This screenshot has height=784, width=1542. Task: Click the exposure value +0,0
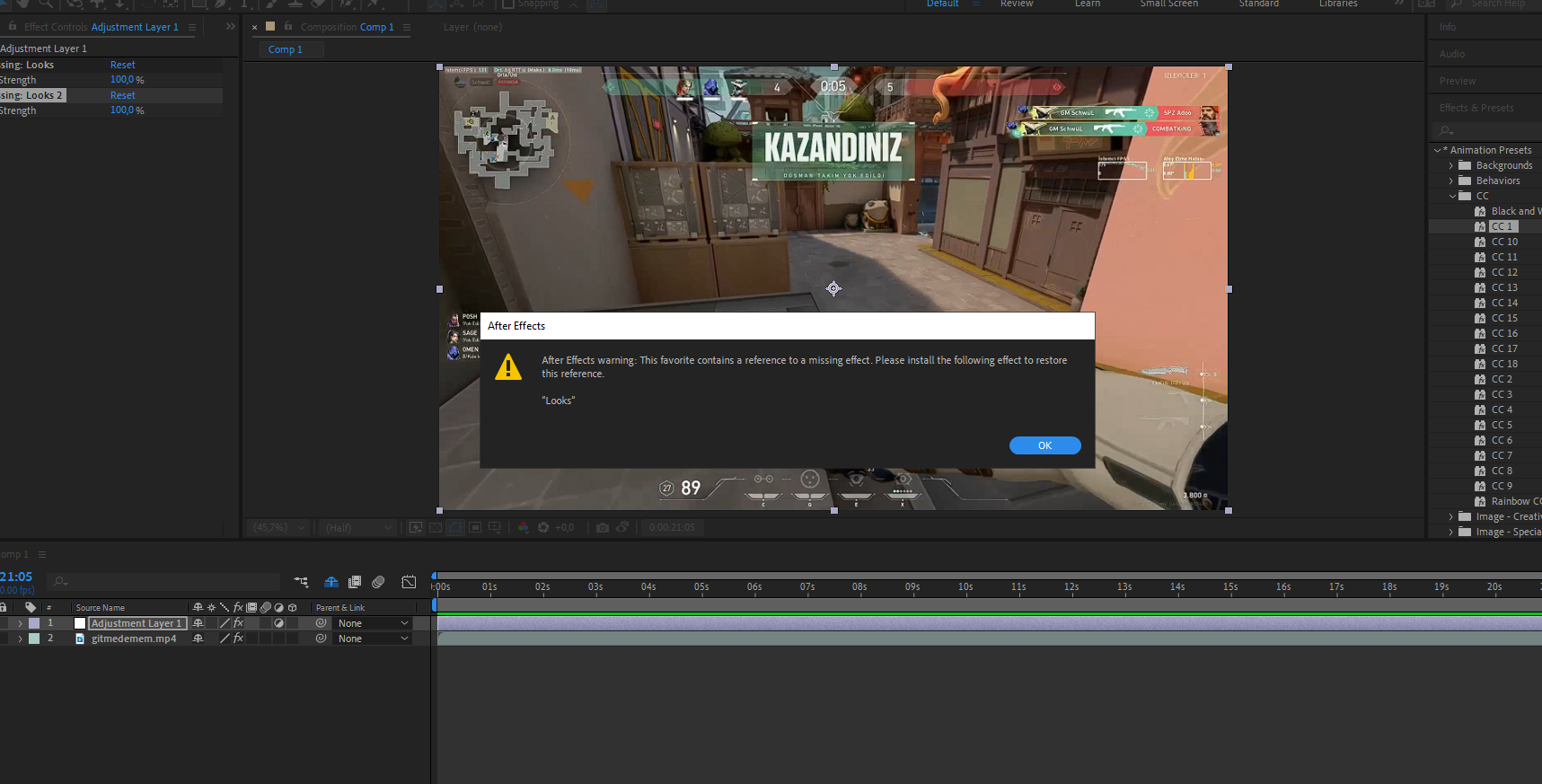564,527
